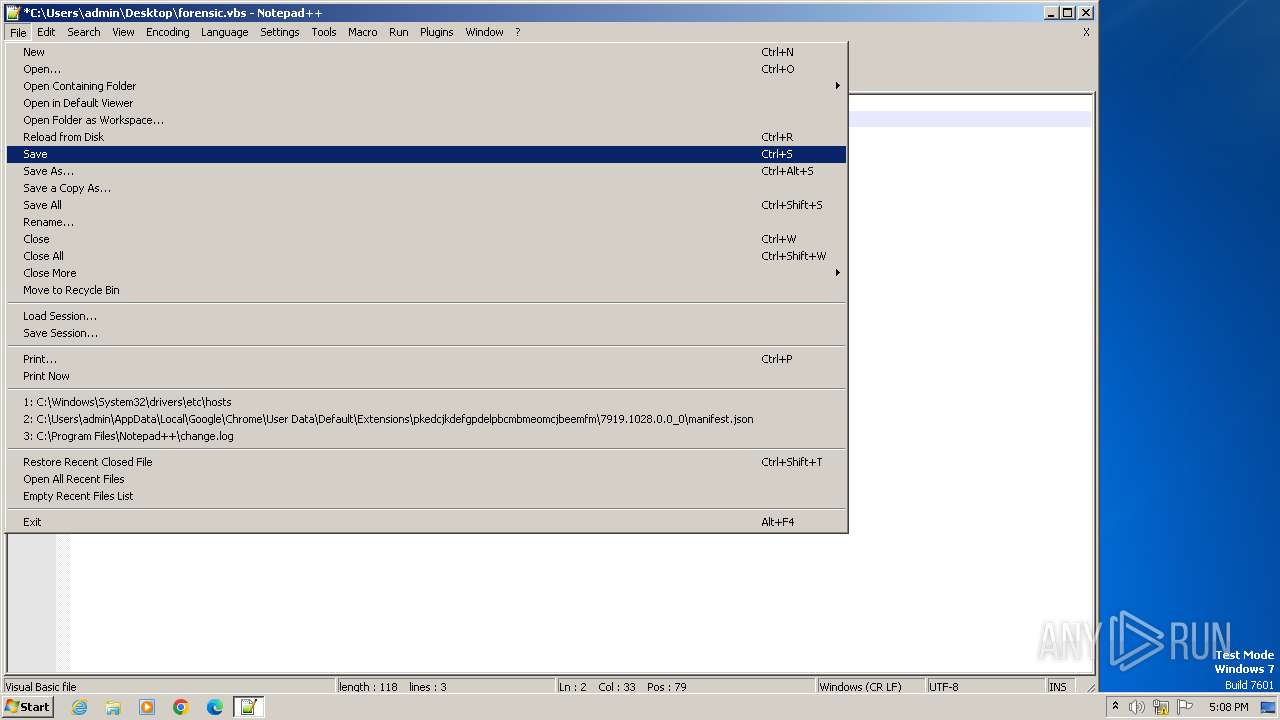Open Windows Media Player taskbar icon
This screenshot has height=720, width=1280.
click(147, 707)
